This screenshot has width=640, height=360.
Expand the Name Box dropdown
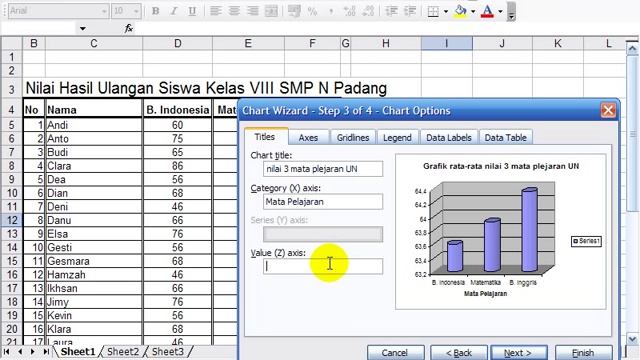pos(83,29)
